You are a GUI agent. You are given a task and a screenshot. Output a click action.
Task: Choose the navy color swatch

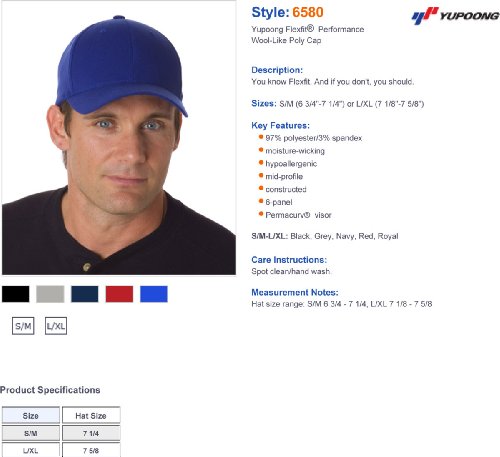tap(85, 294)
